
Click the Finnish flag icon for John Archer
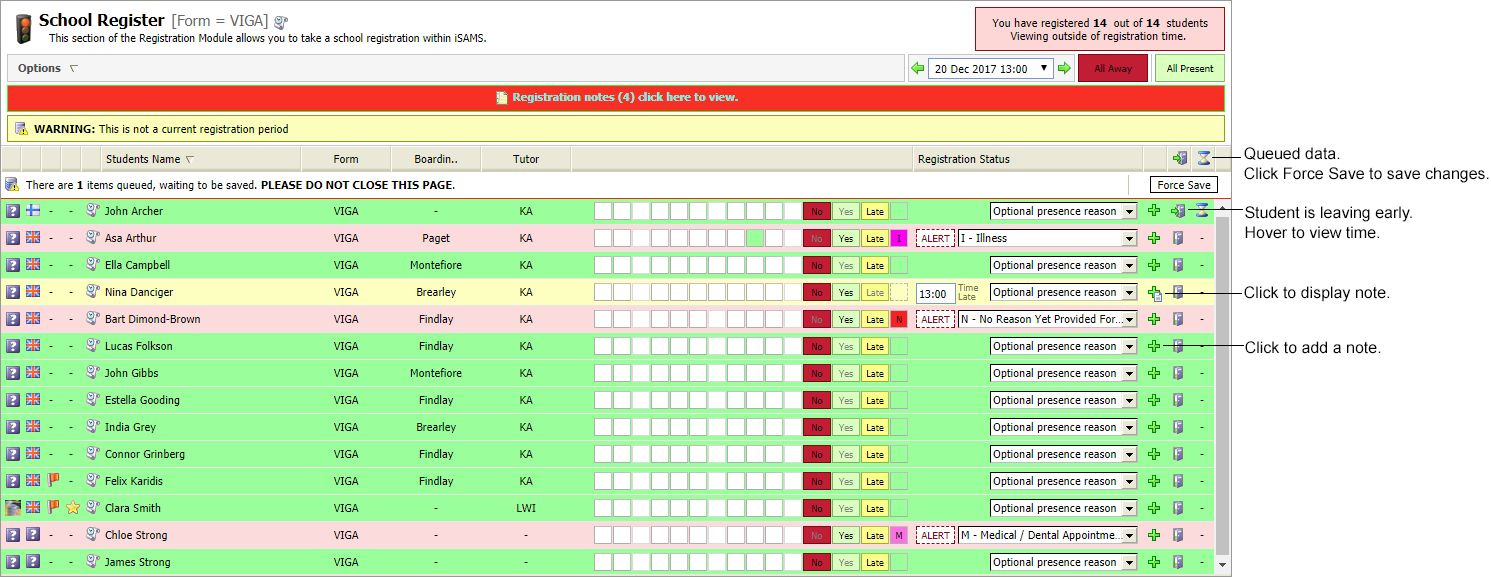click(x=33, y=211)
